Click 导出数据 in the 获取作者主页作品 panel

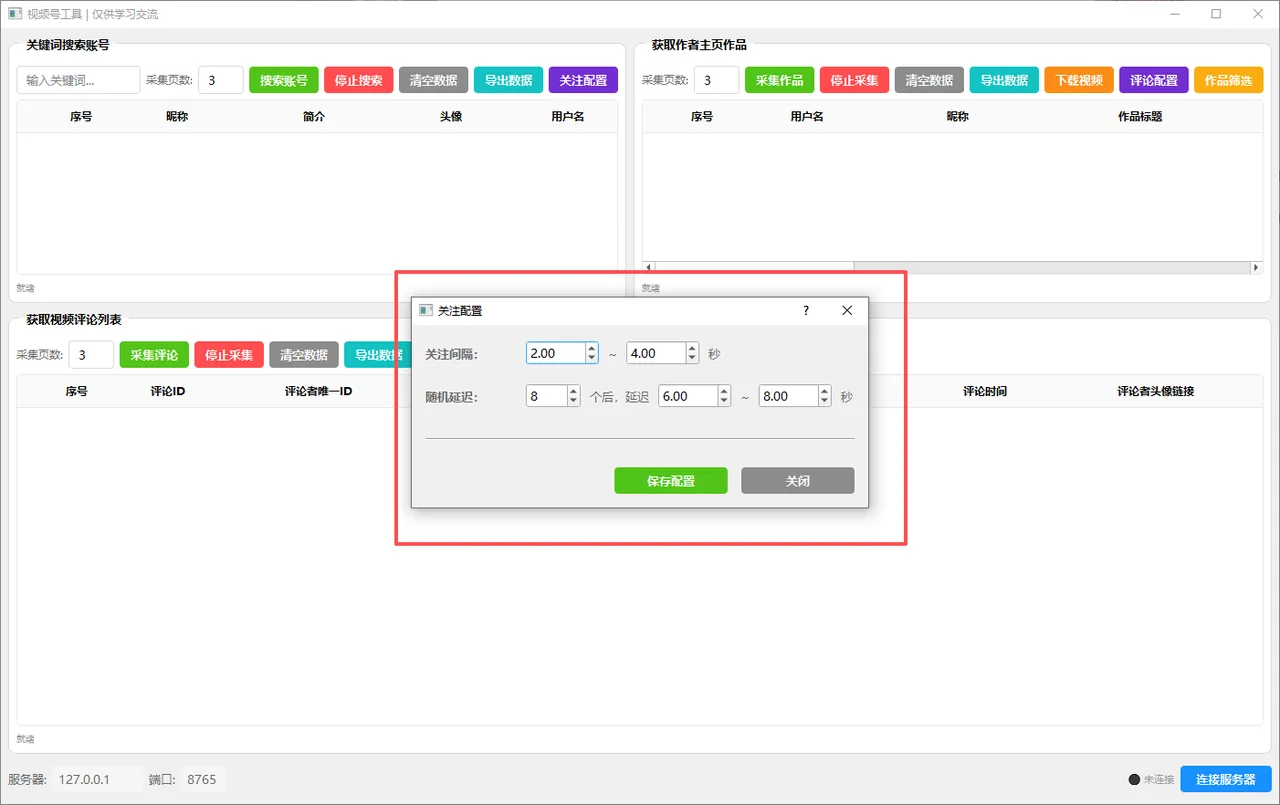pyautogui.click(x=1005, y=80)
